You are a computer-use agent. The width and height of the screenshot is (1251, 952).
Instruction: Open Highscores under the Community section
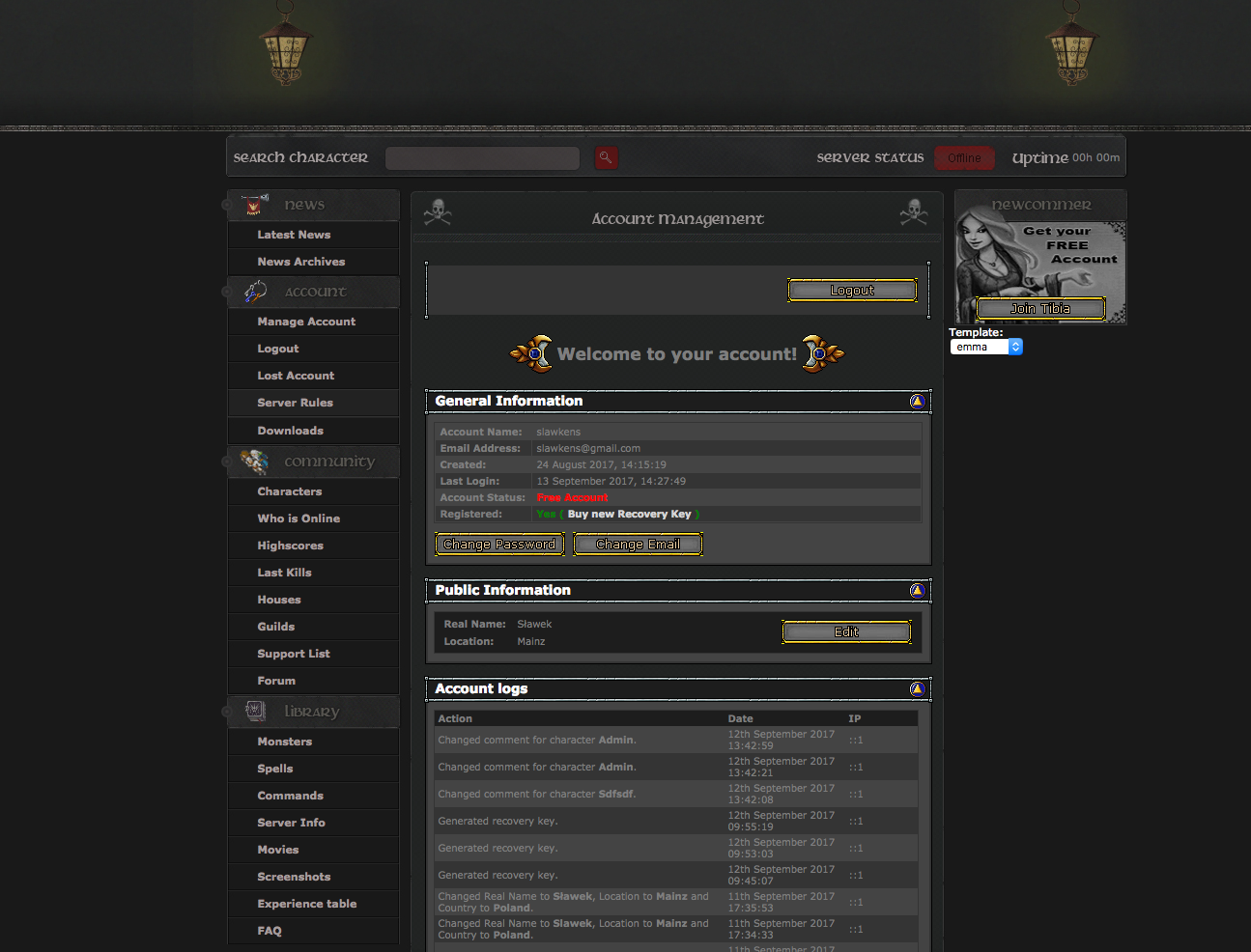click(290, 546)
